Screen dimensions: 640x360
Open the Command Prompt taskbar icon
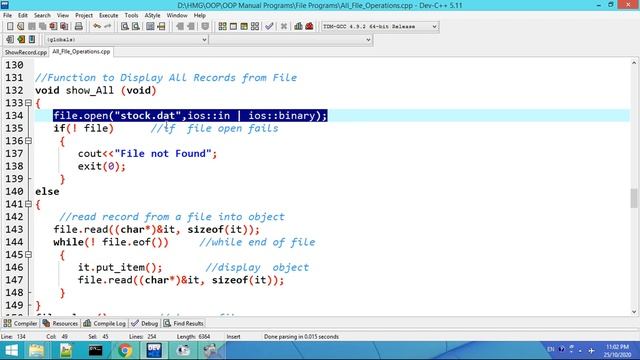click(96, 351)
